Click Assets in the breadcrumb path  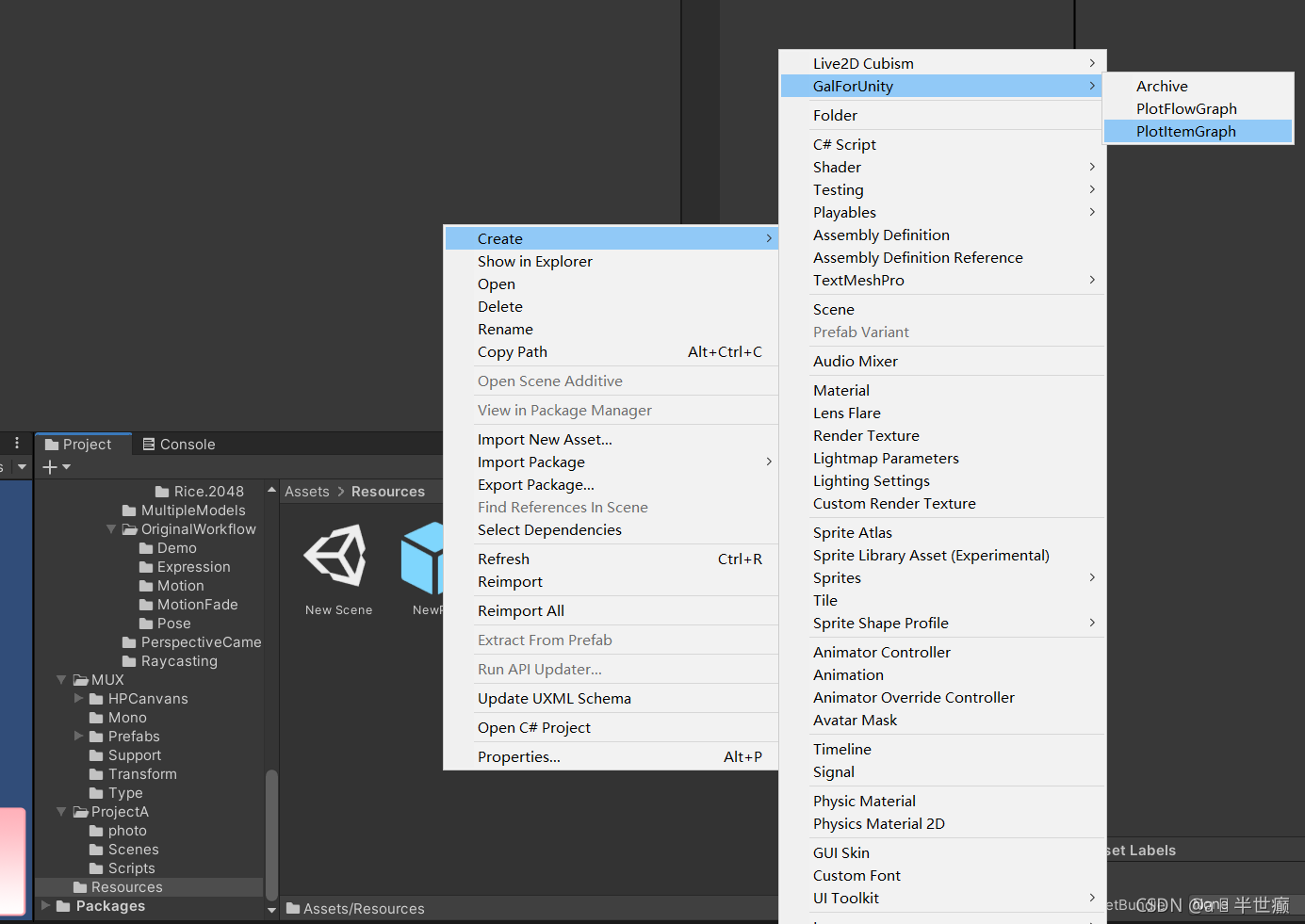click(307, 492)
